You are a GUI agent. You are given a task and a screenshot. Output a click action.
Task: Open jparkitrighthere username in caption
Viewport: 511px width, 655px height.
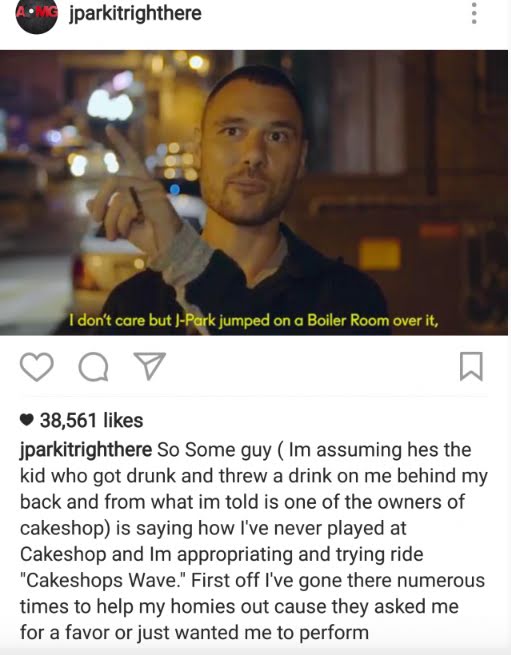pos(86,450)
